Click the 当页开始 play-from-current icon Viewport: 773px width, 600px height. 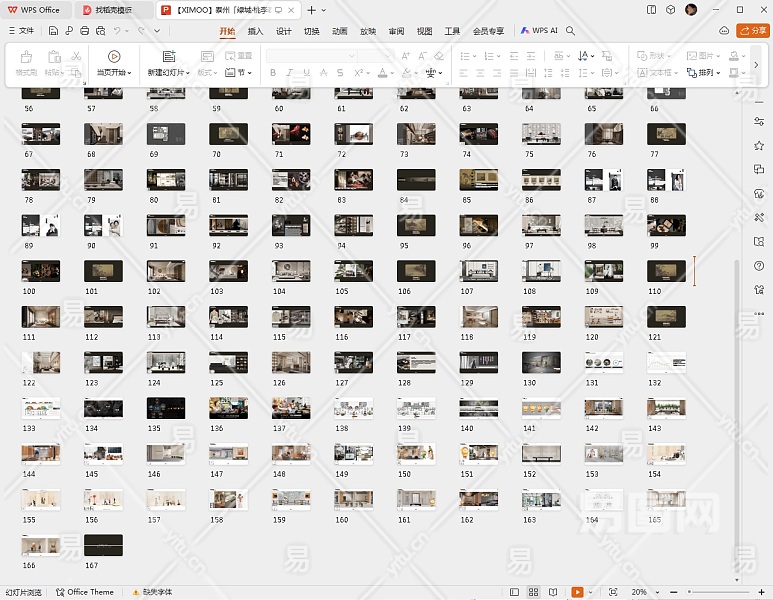[x=113, y=58]
